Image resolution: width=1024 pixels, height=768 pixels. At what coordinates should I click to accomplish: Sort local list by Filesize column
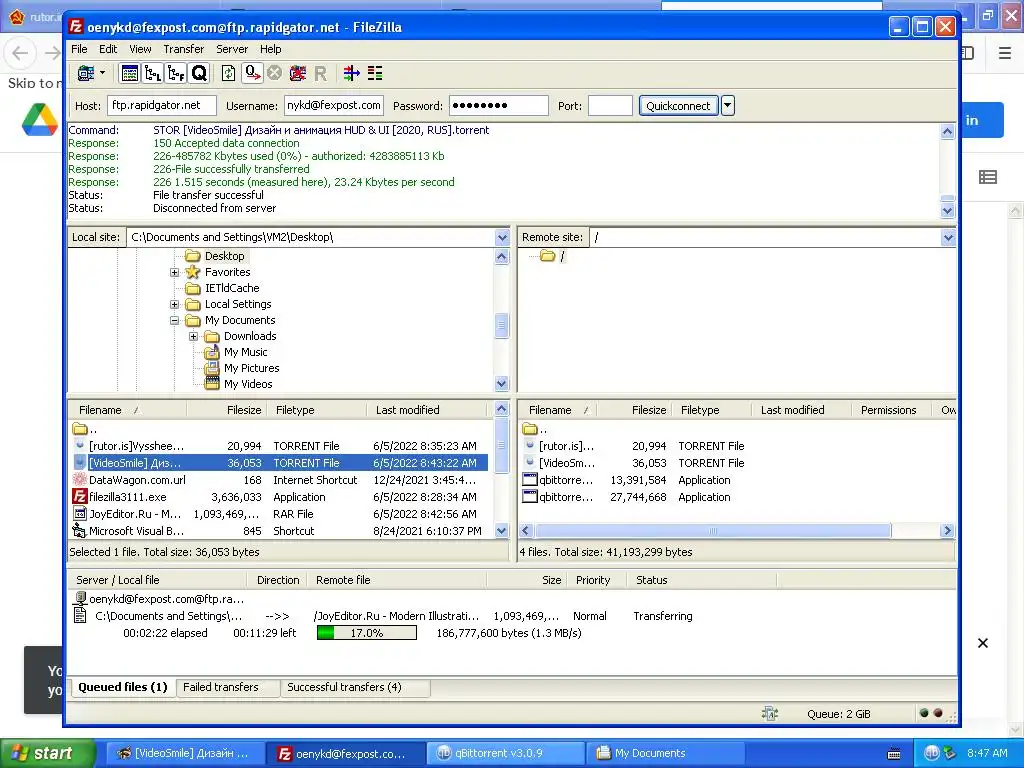point(226,410)
